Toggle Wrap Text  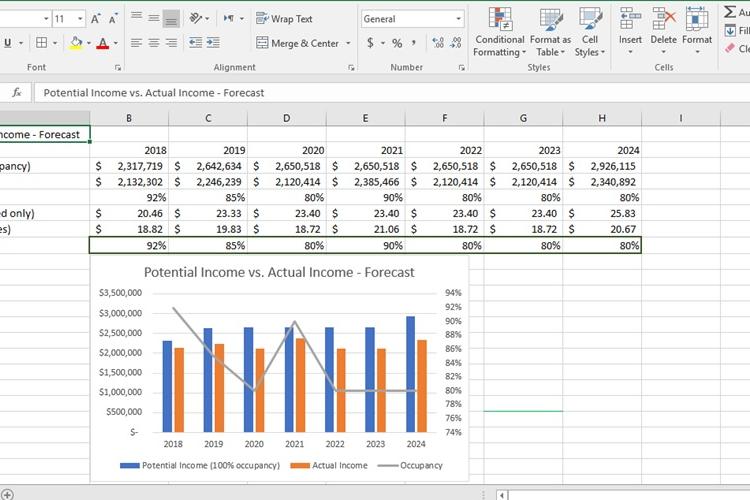point(284,19)
